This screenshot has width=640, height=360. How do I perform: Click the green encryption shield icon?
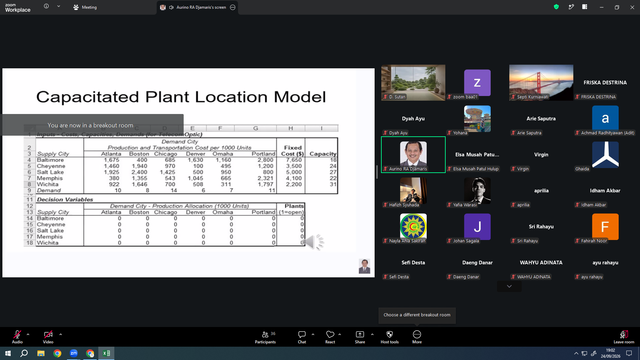pyautogui.click(x=556, y=7)
